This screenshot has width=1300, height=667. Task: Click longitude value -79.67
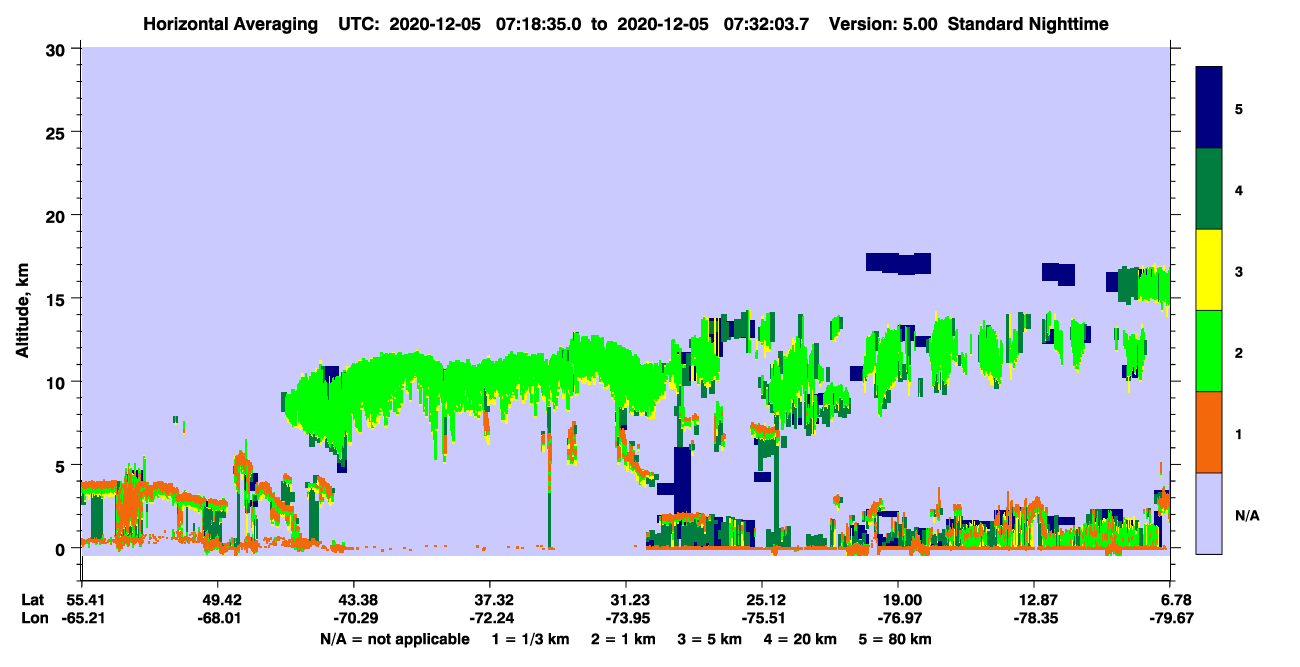(1170, 619)
